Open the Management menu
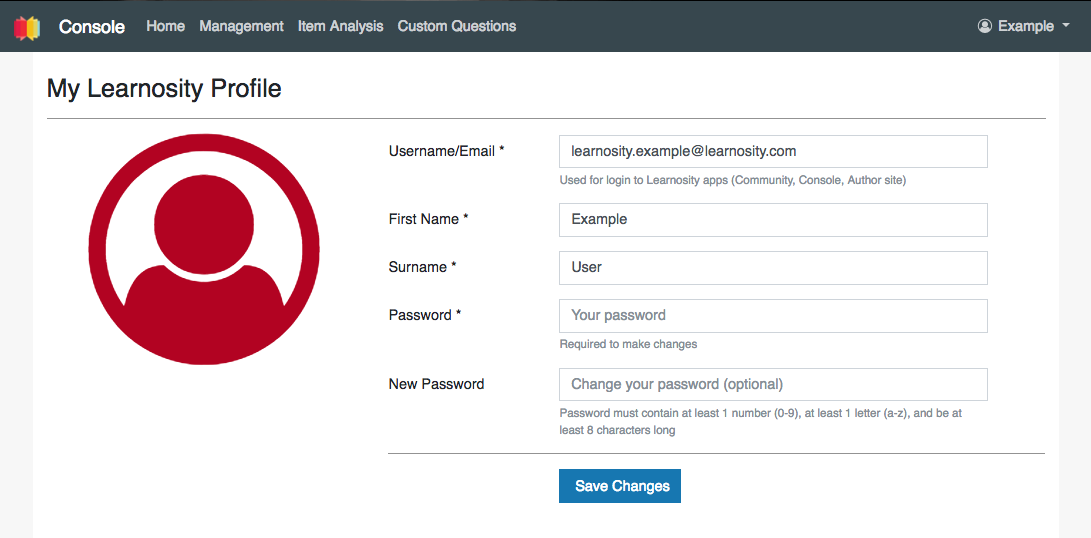 click(241, 26)
